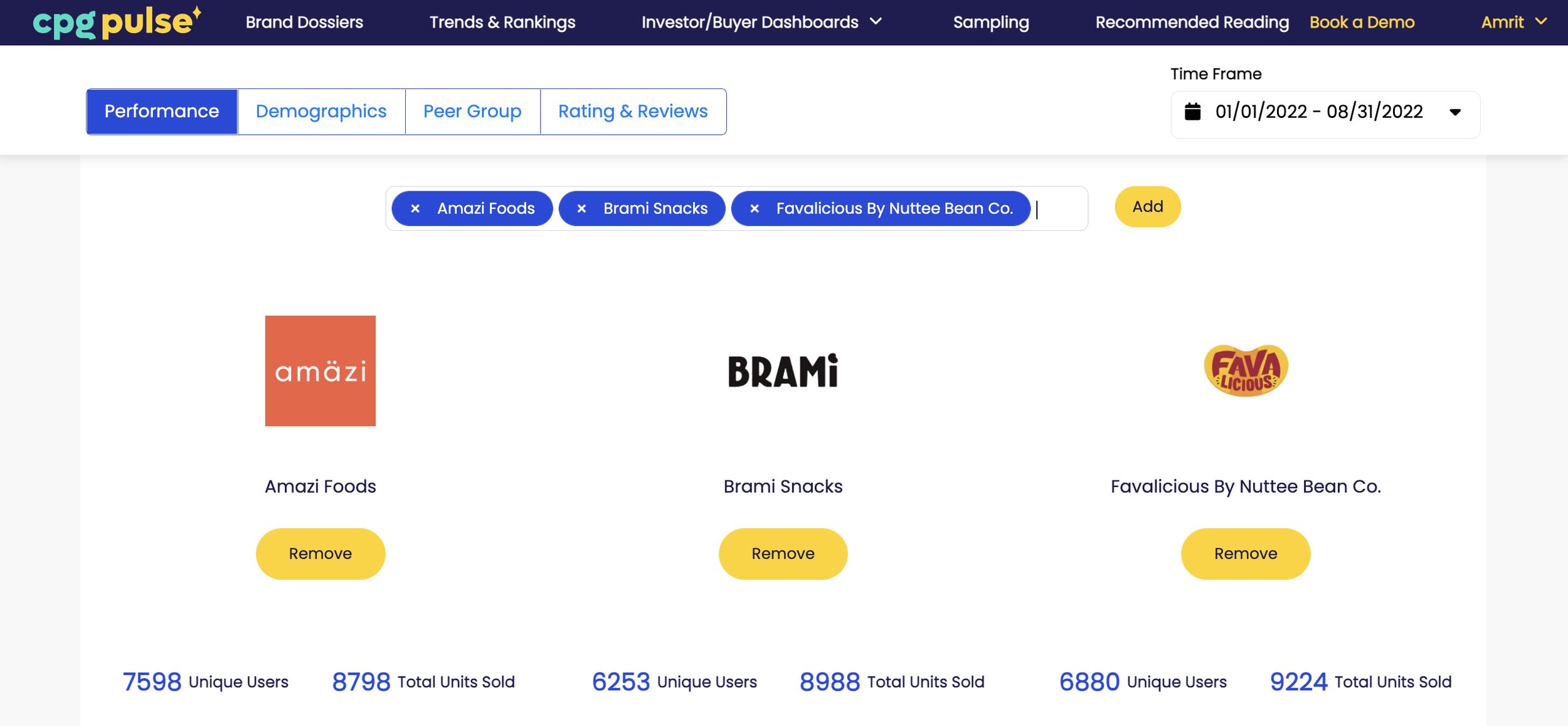
Task: Click the cpg pulse logo
Action: click(117, 22)
